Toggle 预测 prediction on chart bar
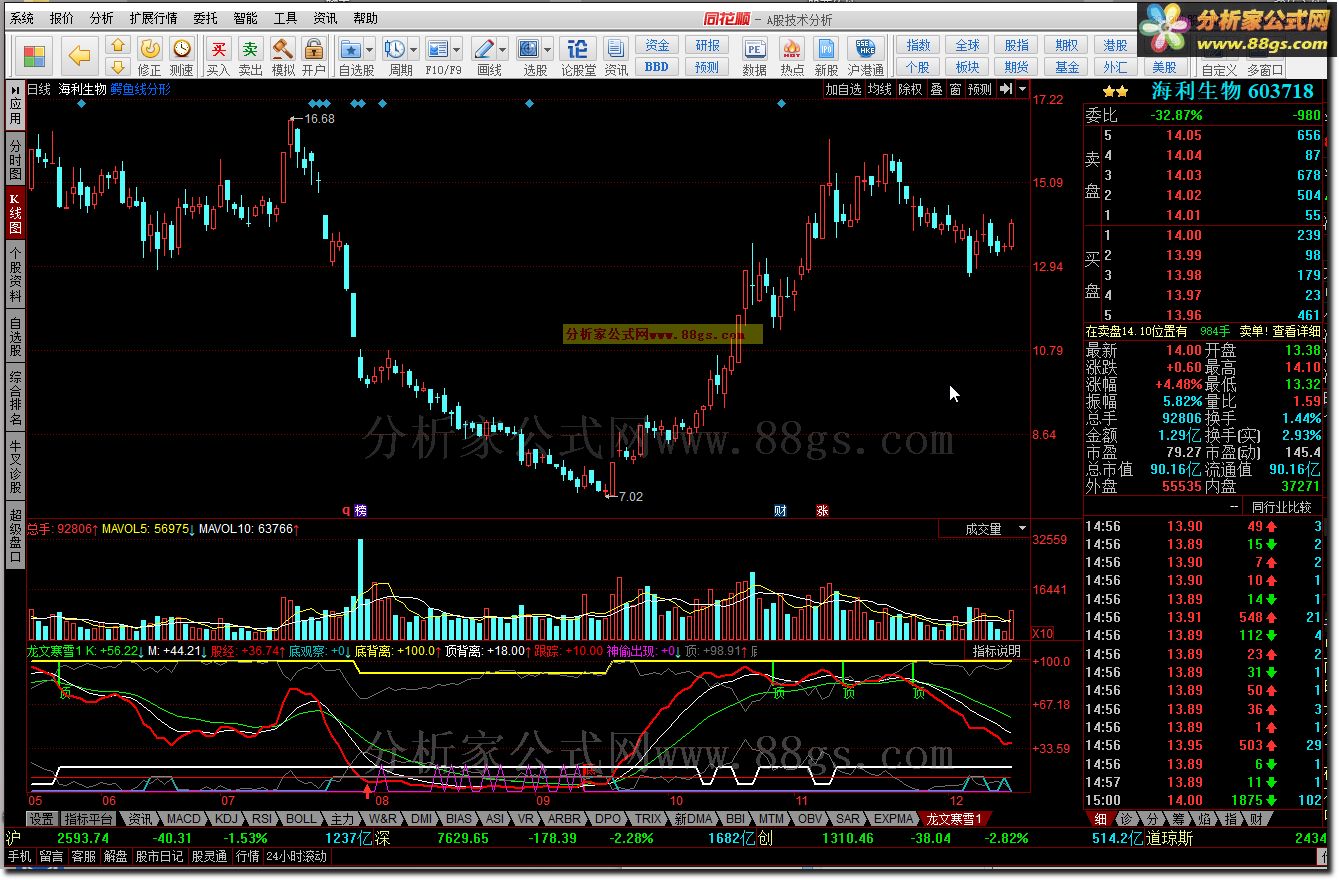The image size is (1339, 880). point(980,89)
